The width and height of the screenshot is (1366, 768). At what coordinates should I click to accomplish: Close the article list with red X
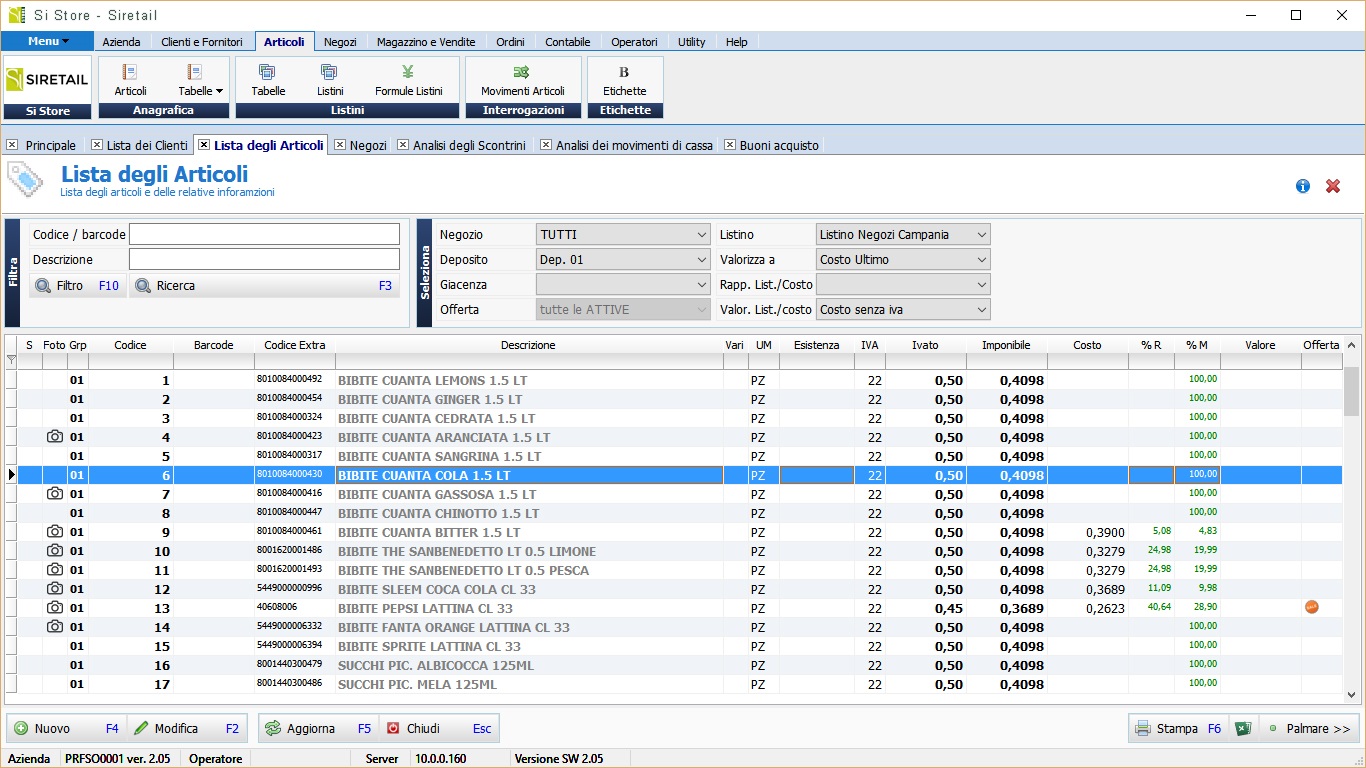tap(1332, 186)
